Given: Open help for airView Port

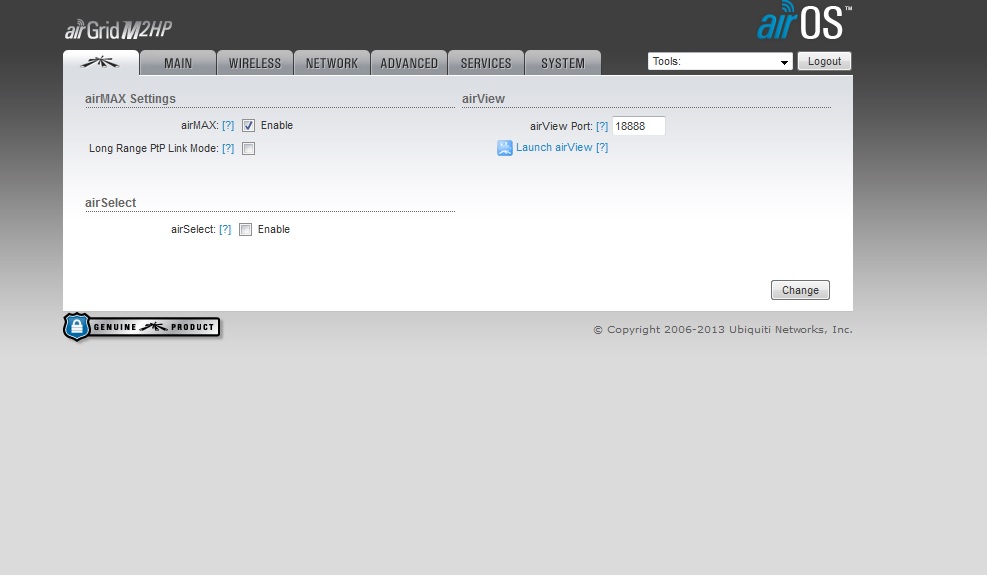Looking at the screenshot, I should tap(602, 126).
